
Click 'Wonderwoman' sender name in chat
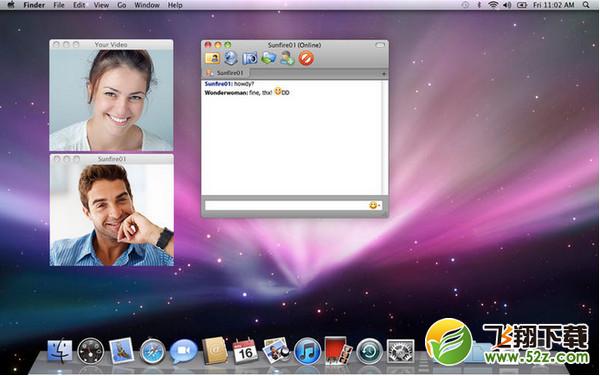pos(226,93)
